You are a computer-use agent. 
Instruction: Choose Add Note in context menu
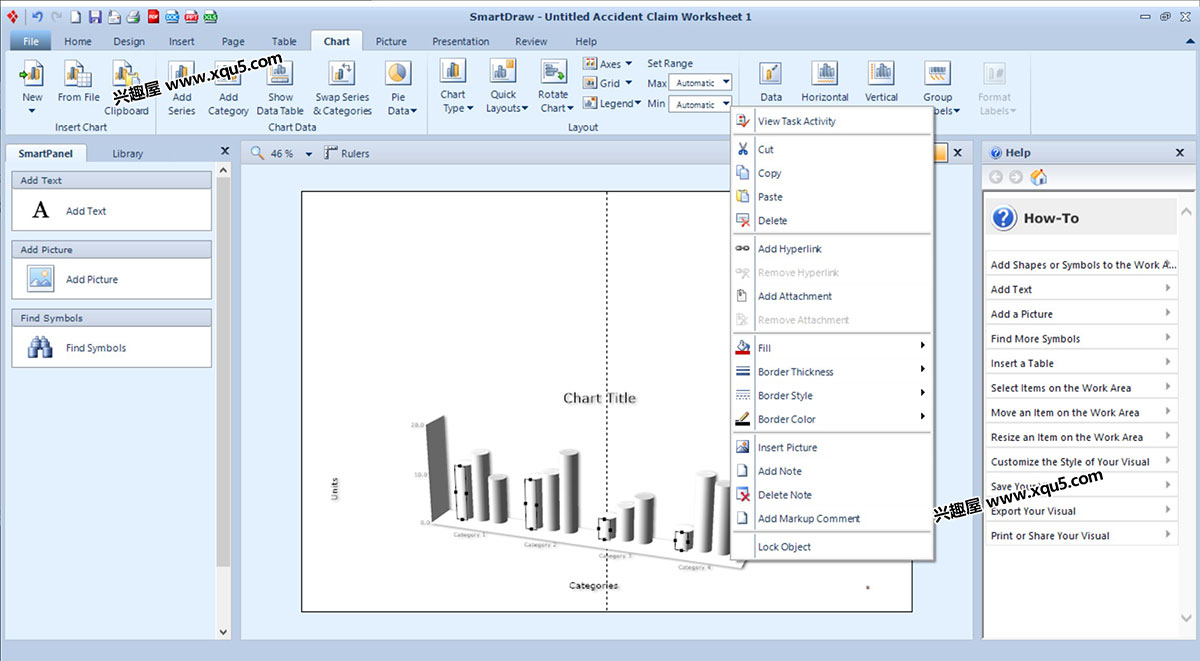[x=832, y=471]
